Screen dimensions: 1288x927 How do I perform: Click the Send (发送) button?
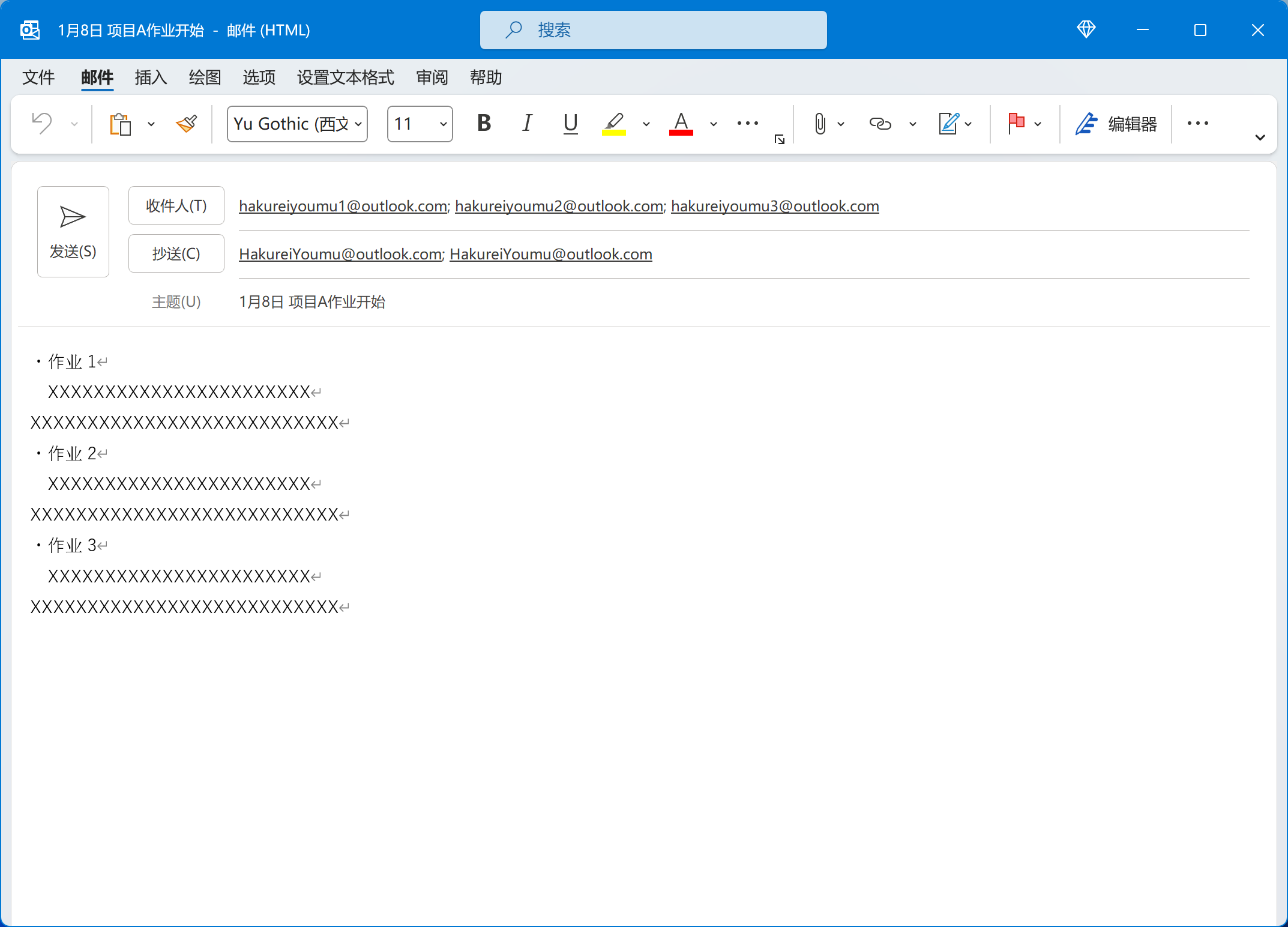coord(73,232)
